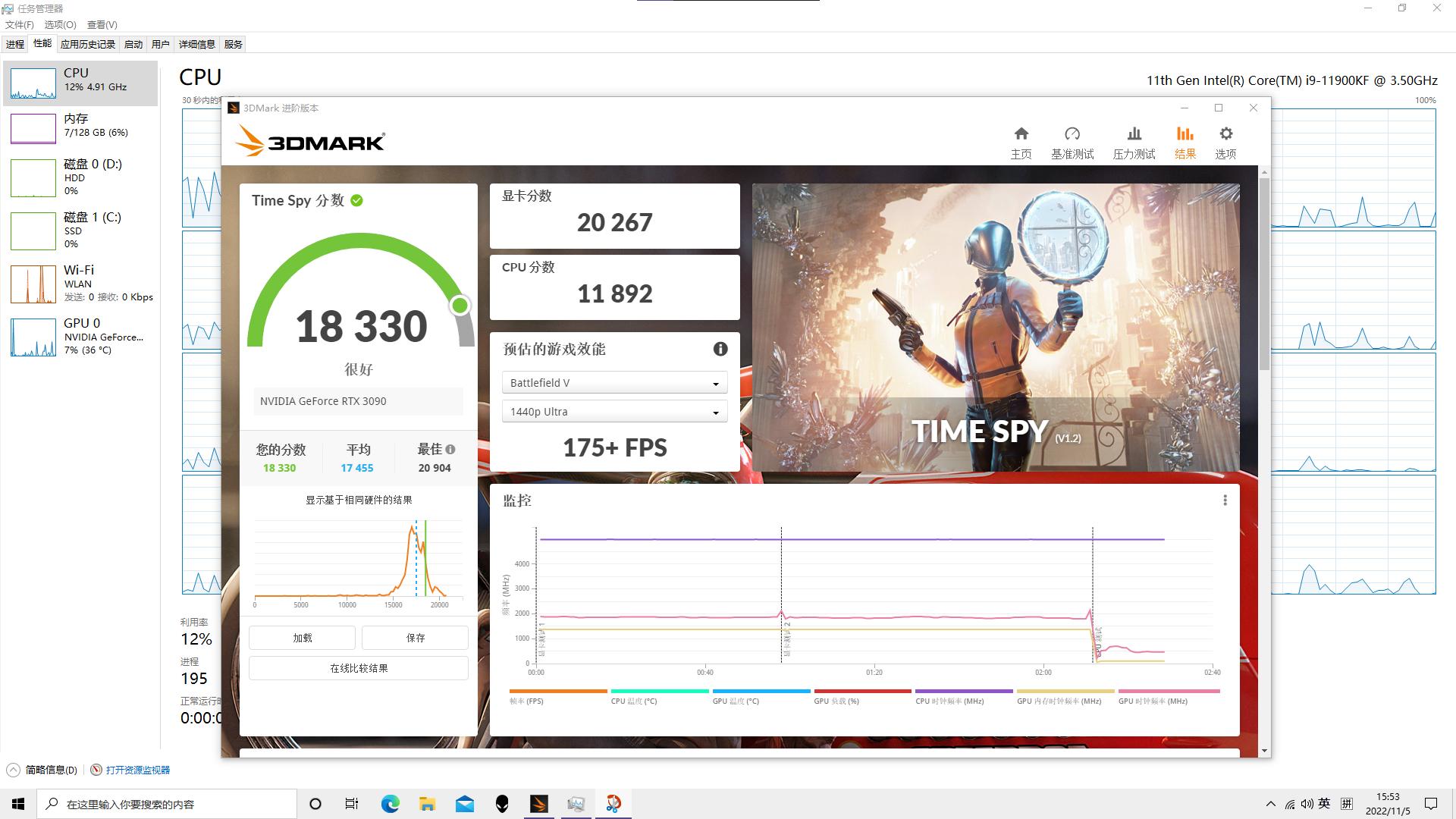Switch to Processes (进程) tab in Task Manager
This screenshot has height=819, width=1456.
(15, 44)
